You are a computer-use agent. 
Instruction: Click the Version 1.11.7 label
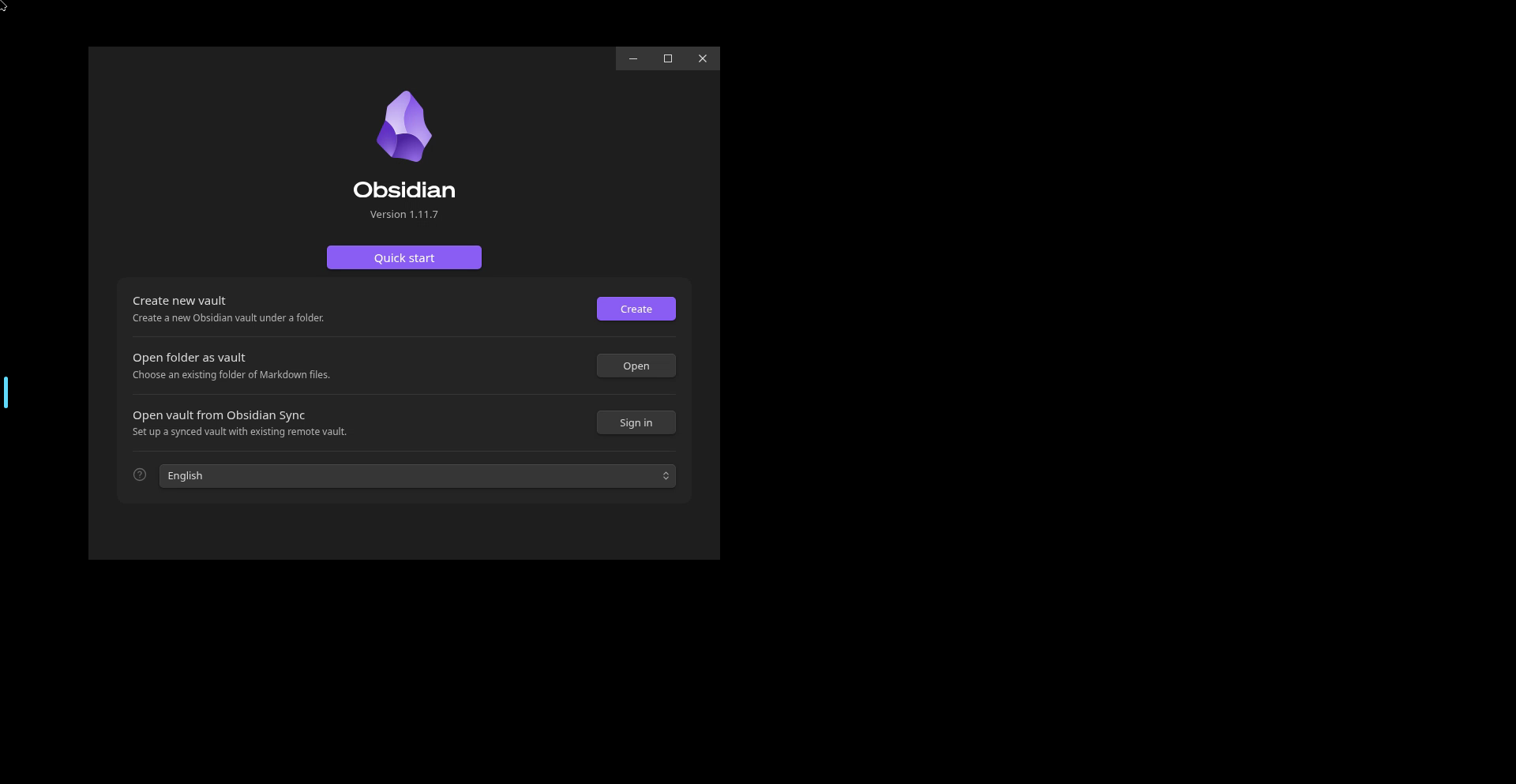[404, 214]
